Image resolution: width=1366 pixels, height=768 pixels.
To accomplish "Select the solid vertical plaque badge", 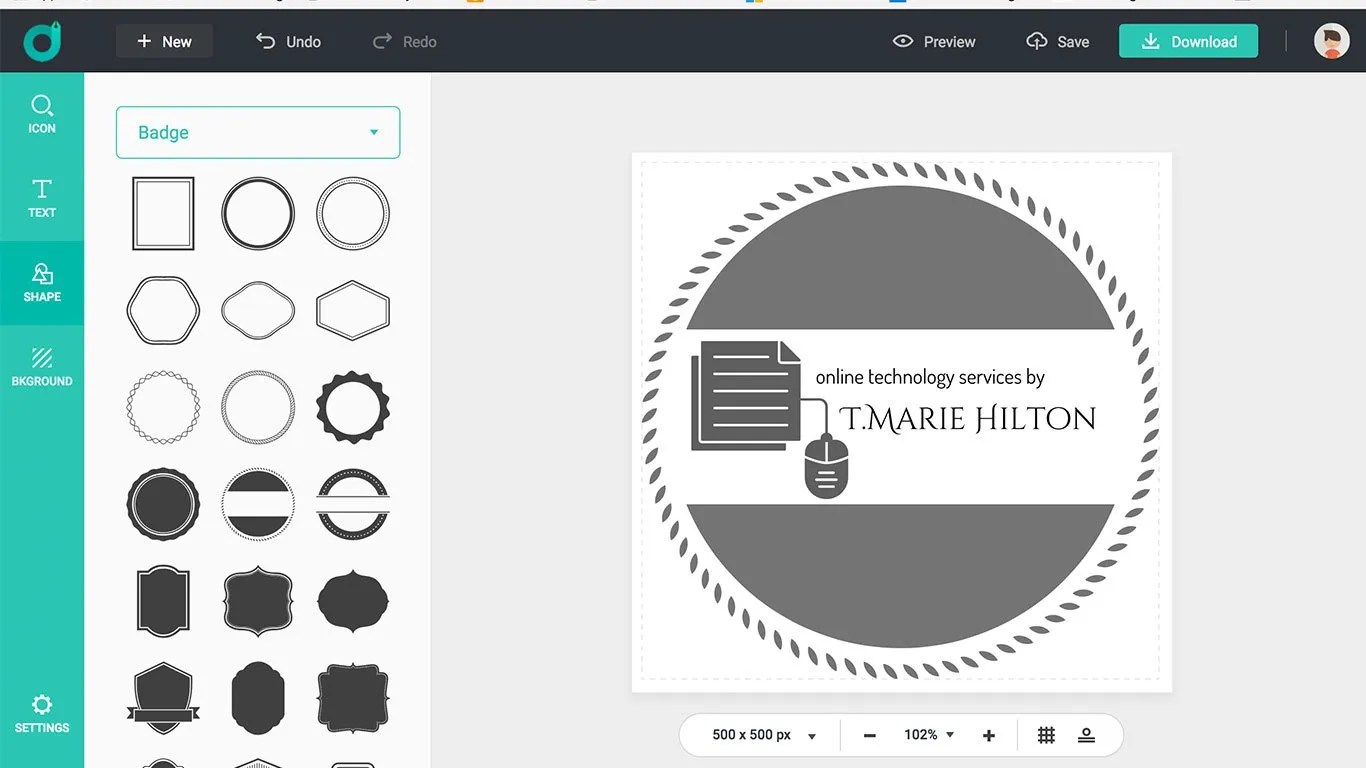I will pyautogui.click(x=163, y=601).
